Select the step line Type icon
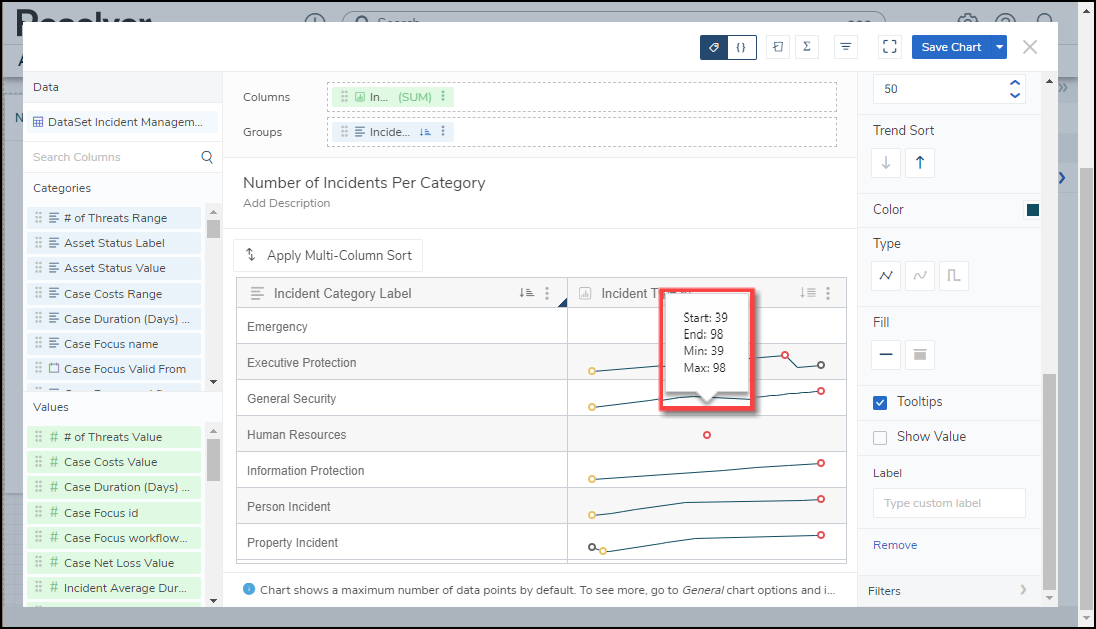 pos(954,276)
